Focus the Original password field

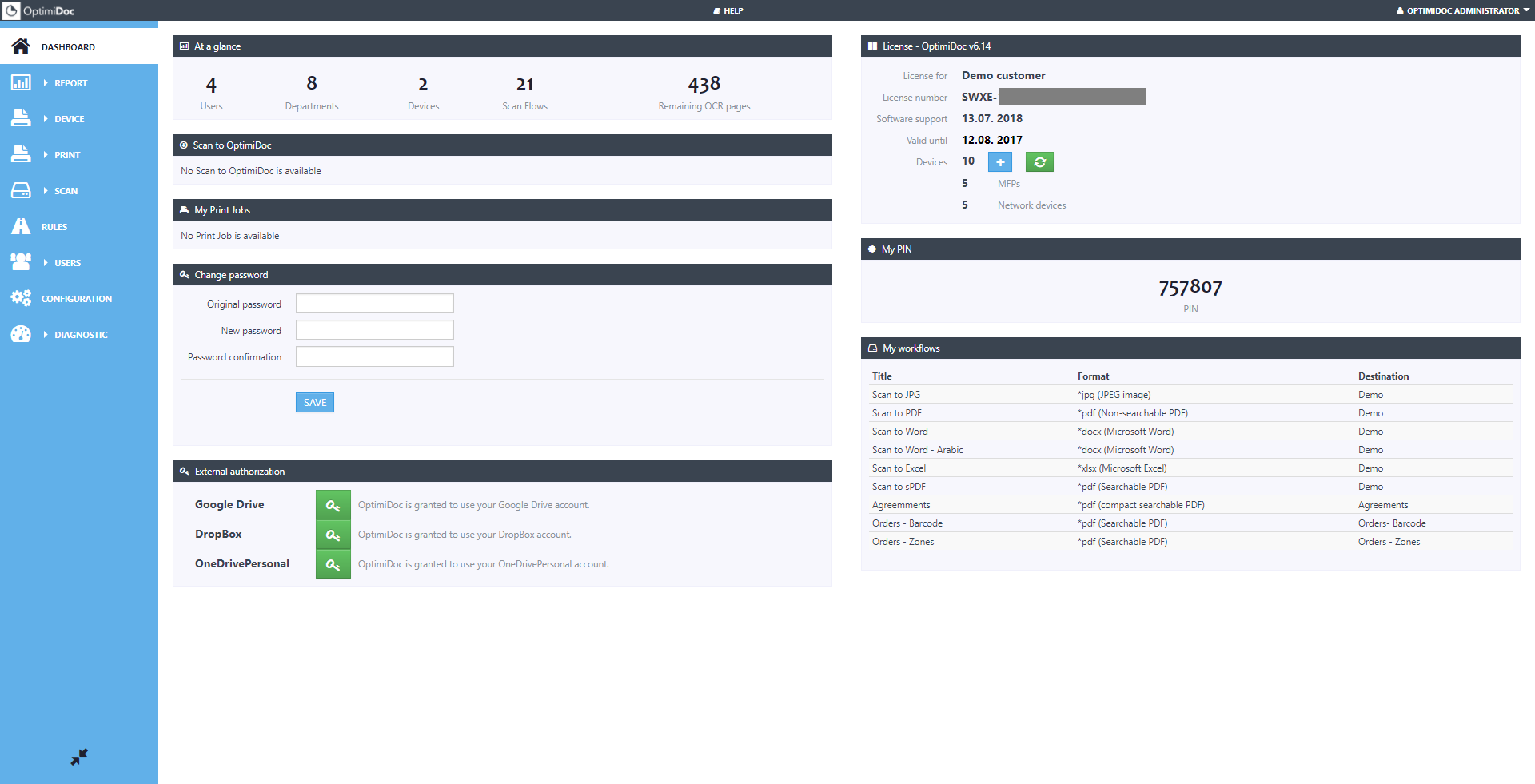tap(374, 304)
